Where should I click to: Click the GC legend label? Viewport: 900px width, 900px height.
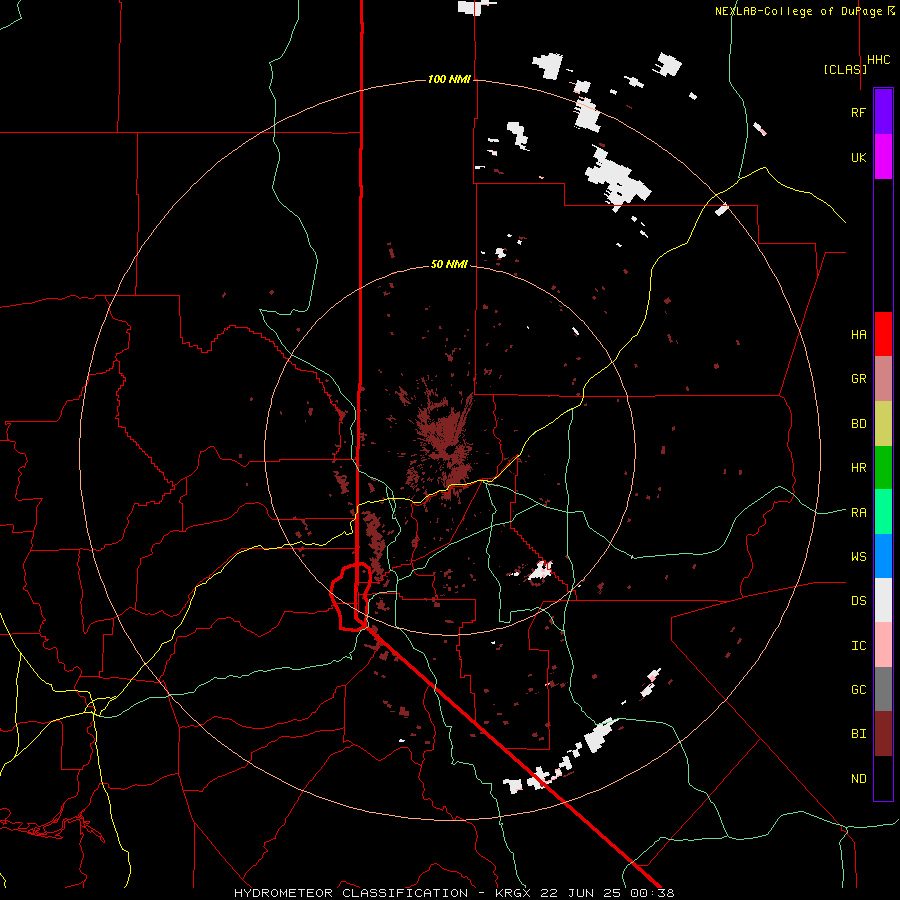(x=858, y=690)
